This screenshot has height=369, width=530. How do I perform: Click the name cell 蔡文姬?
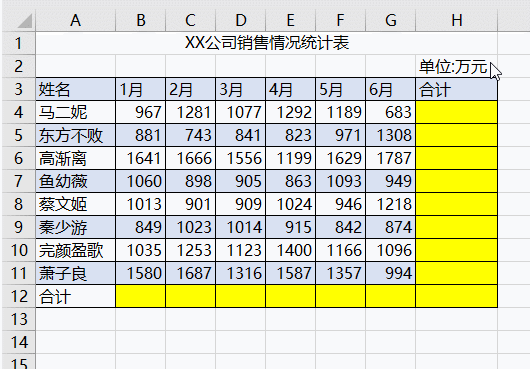75,204
